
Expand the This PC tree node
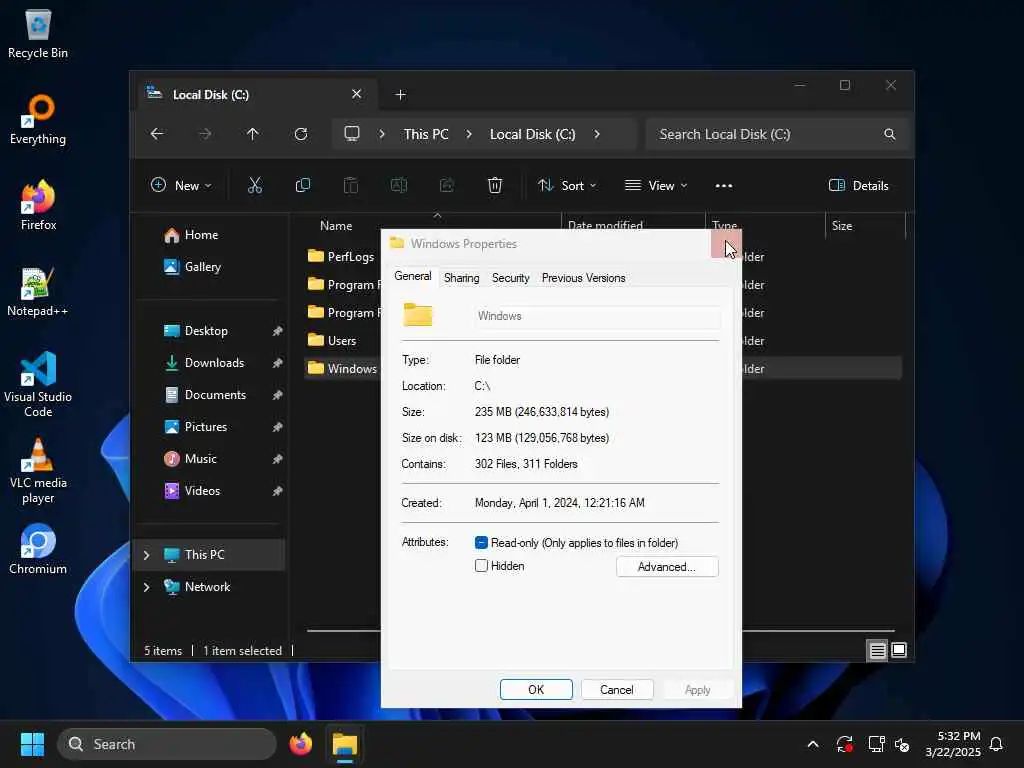[x=147, y=555]
